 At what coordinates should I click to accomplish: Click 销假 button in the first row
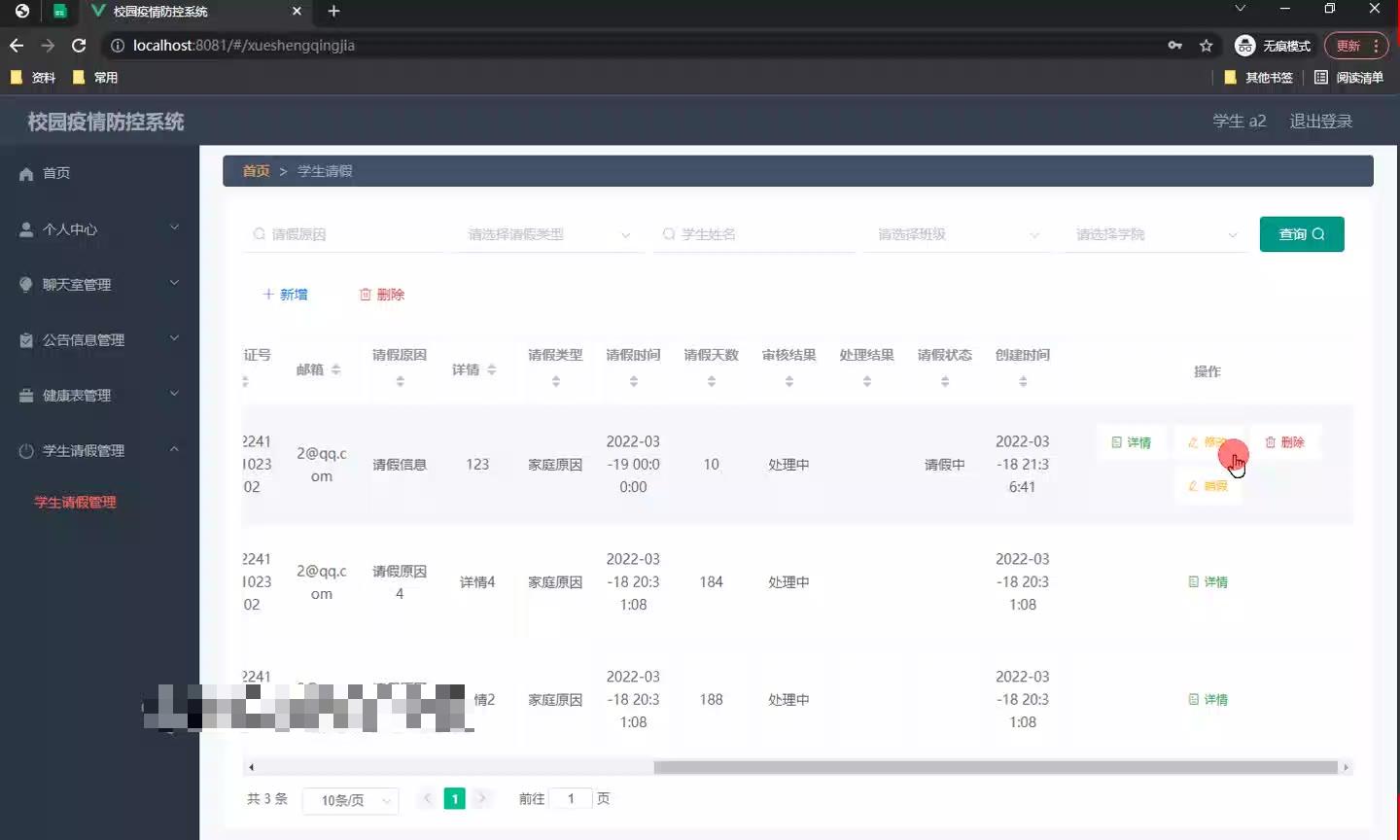1207,486
